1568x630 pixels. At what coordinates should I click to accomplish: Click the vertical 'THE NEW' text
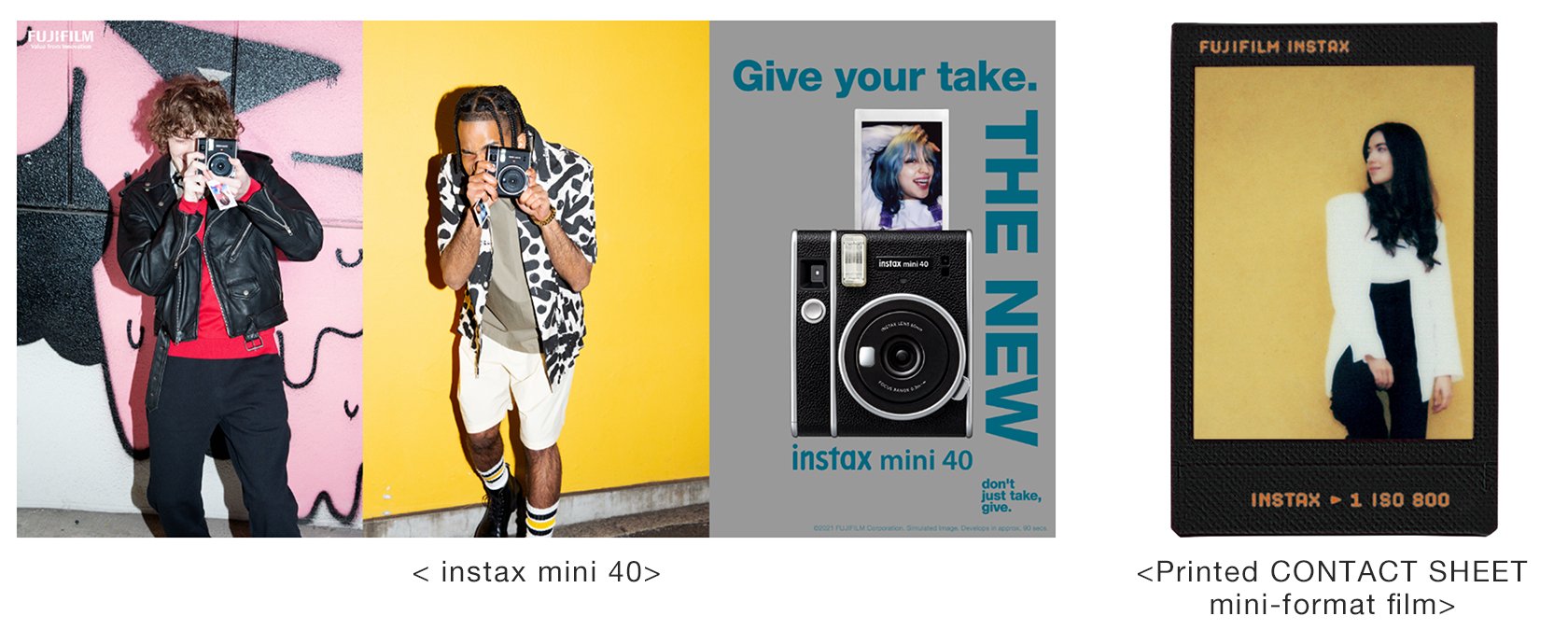[x=1011, y=277]
